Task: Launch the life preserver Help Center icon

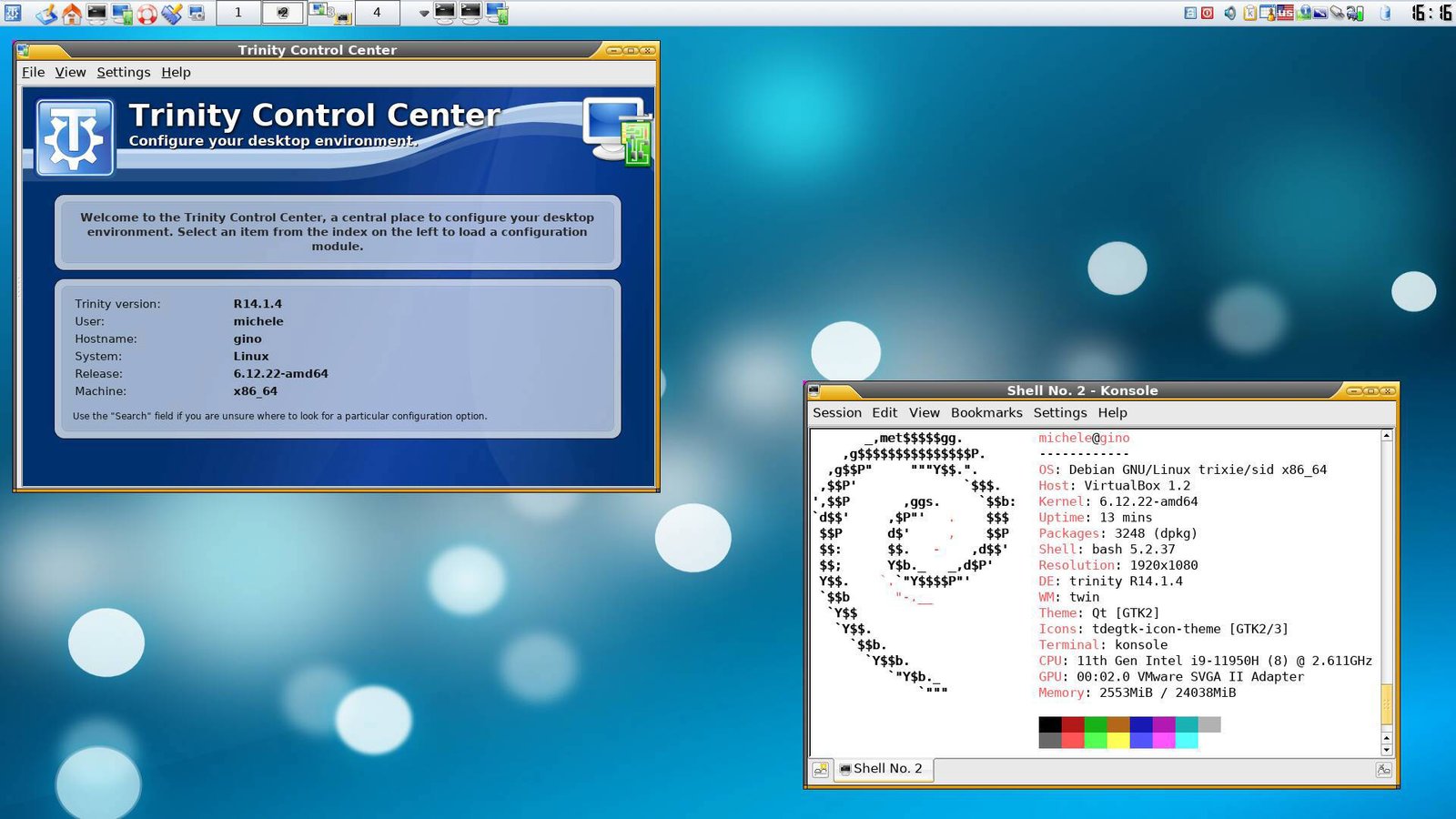Action: click(x=147, y=13)
